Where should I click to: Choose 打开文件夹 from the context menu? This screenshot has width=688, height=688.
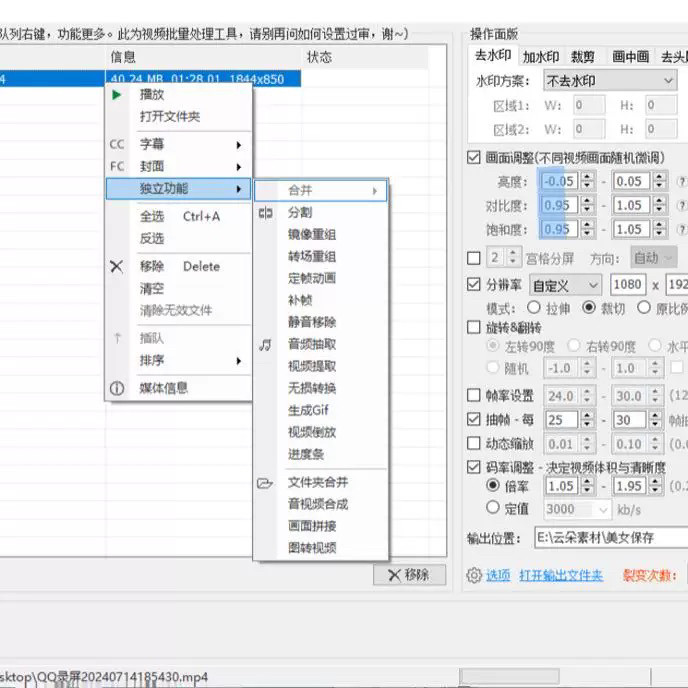[x=170, y=117]
